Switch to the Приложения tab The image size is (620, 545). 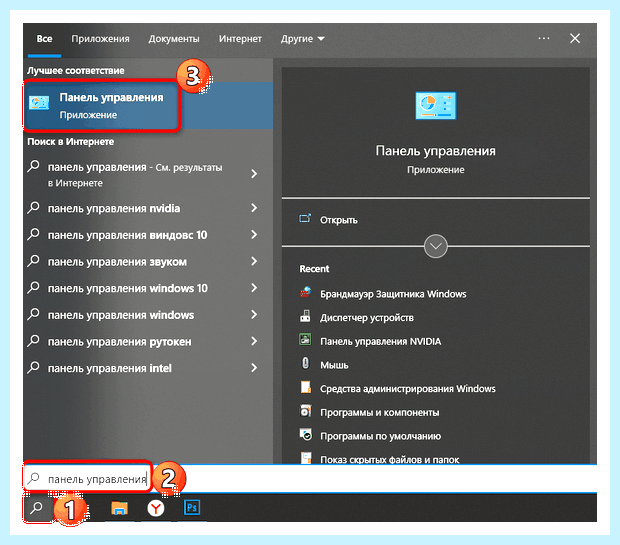(100, 39)
